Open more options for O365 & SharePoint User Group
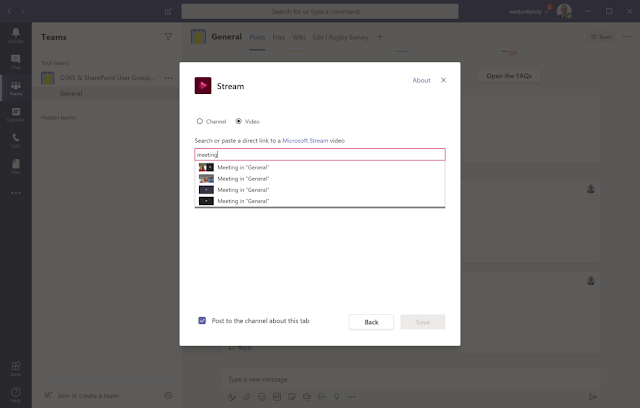Image resolution: width=640 pixels, height=408 pixels. 168,78
